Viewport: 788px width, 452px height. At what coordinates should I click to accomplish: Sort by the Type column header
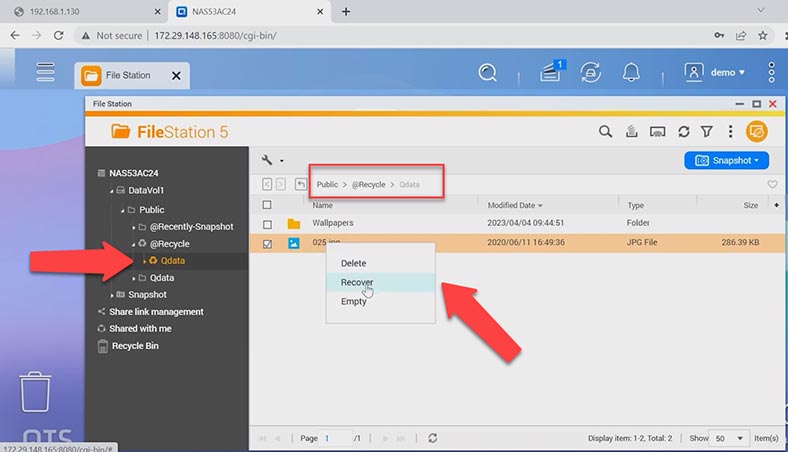(636, 205)
